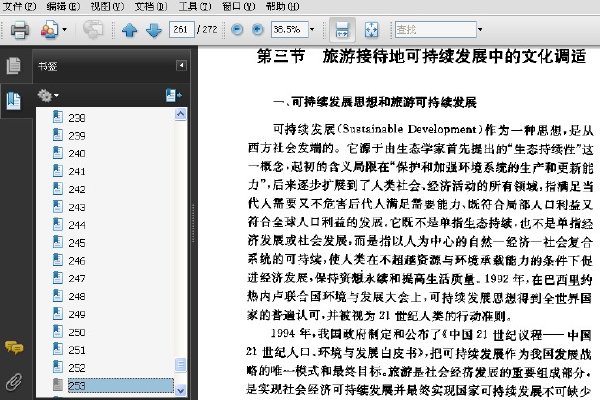Go to previous page with up arrow
The image size is (600, 400).
pos(129,30)
